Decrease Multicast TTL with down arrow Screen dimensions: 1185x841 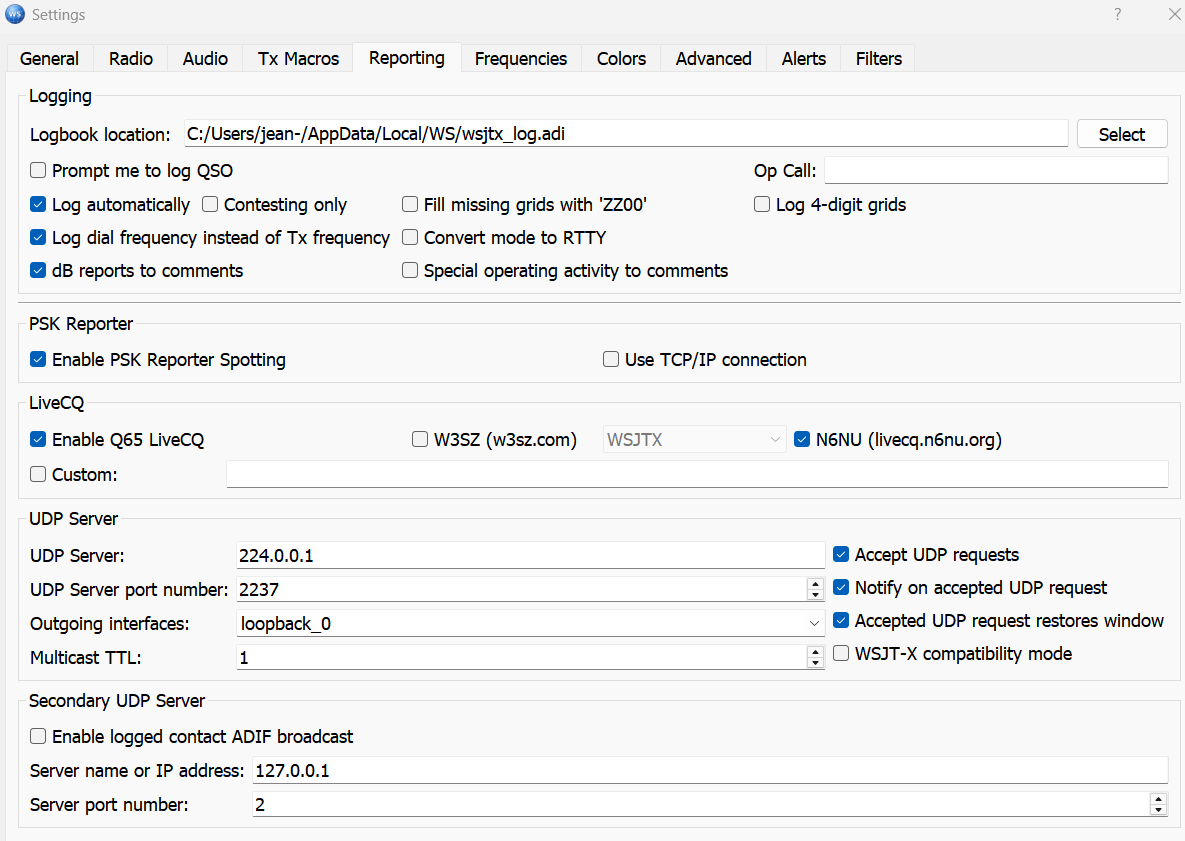pyautogui.click(x=815, y=663)
